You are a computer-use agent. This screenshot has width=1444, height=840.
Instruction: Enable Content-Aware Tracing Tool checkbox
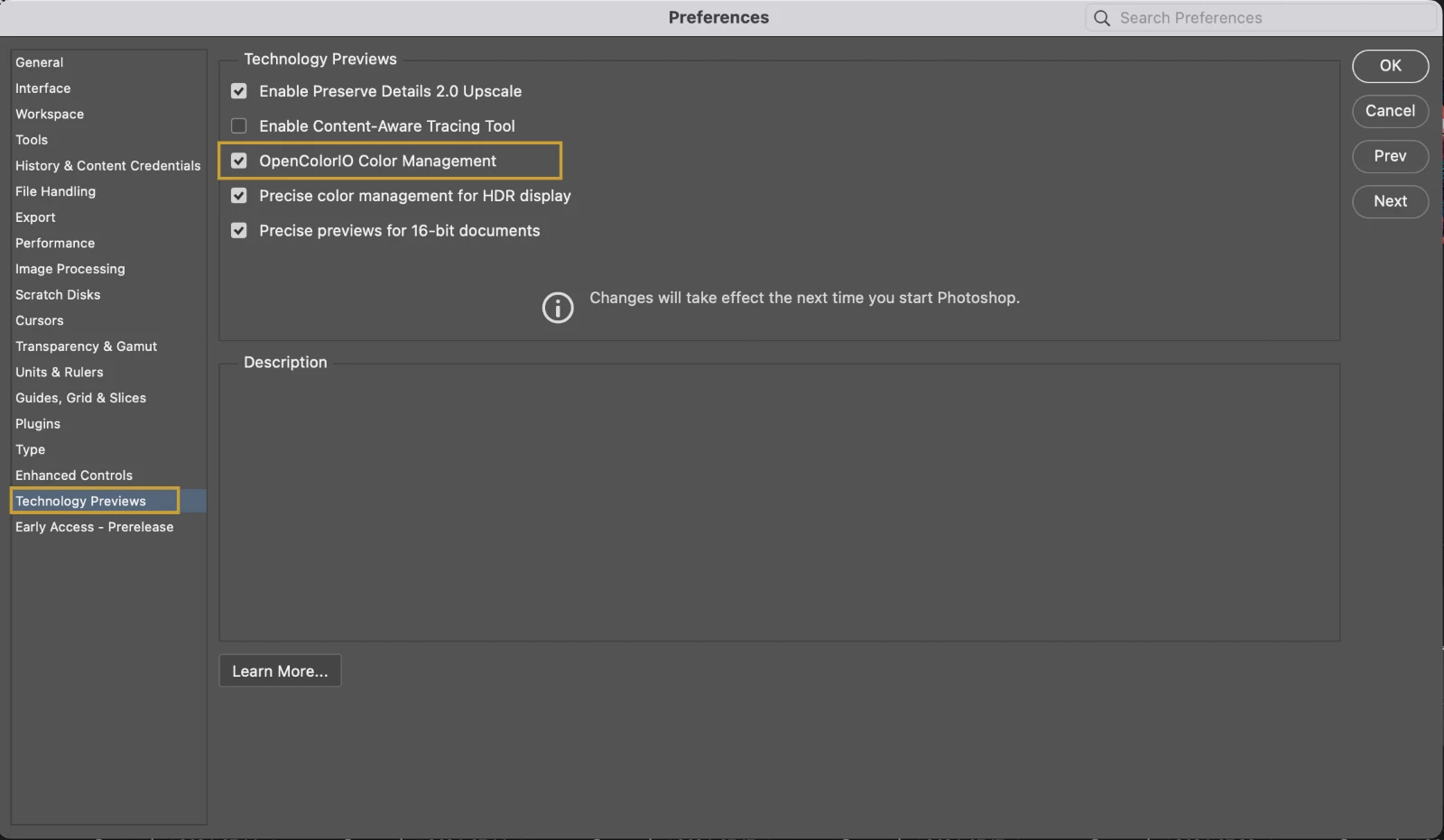[x=239, y=126]
